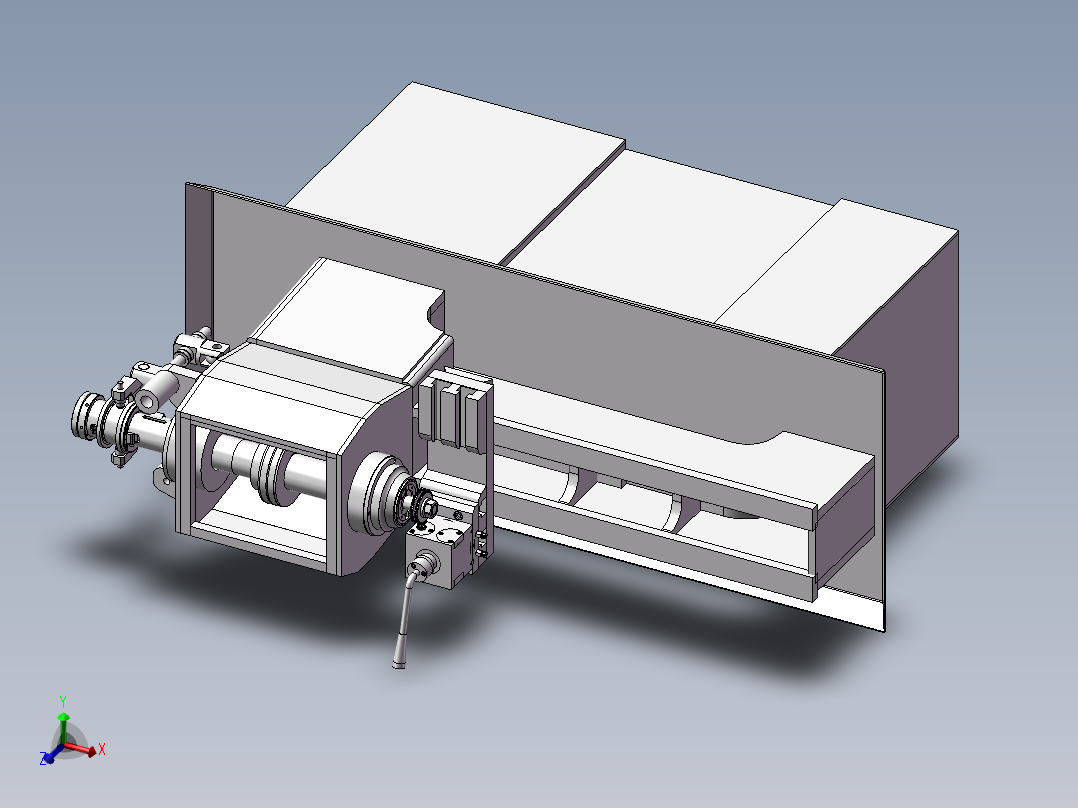
Task: Click the red X axis of the orientation triad
Action: [82, 750]
